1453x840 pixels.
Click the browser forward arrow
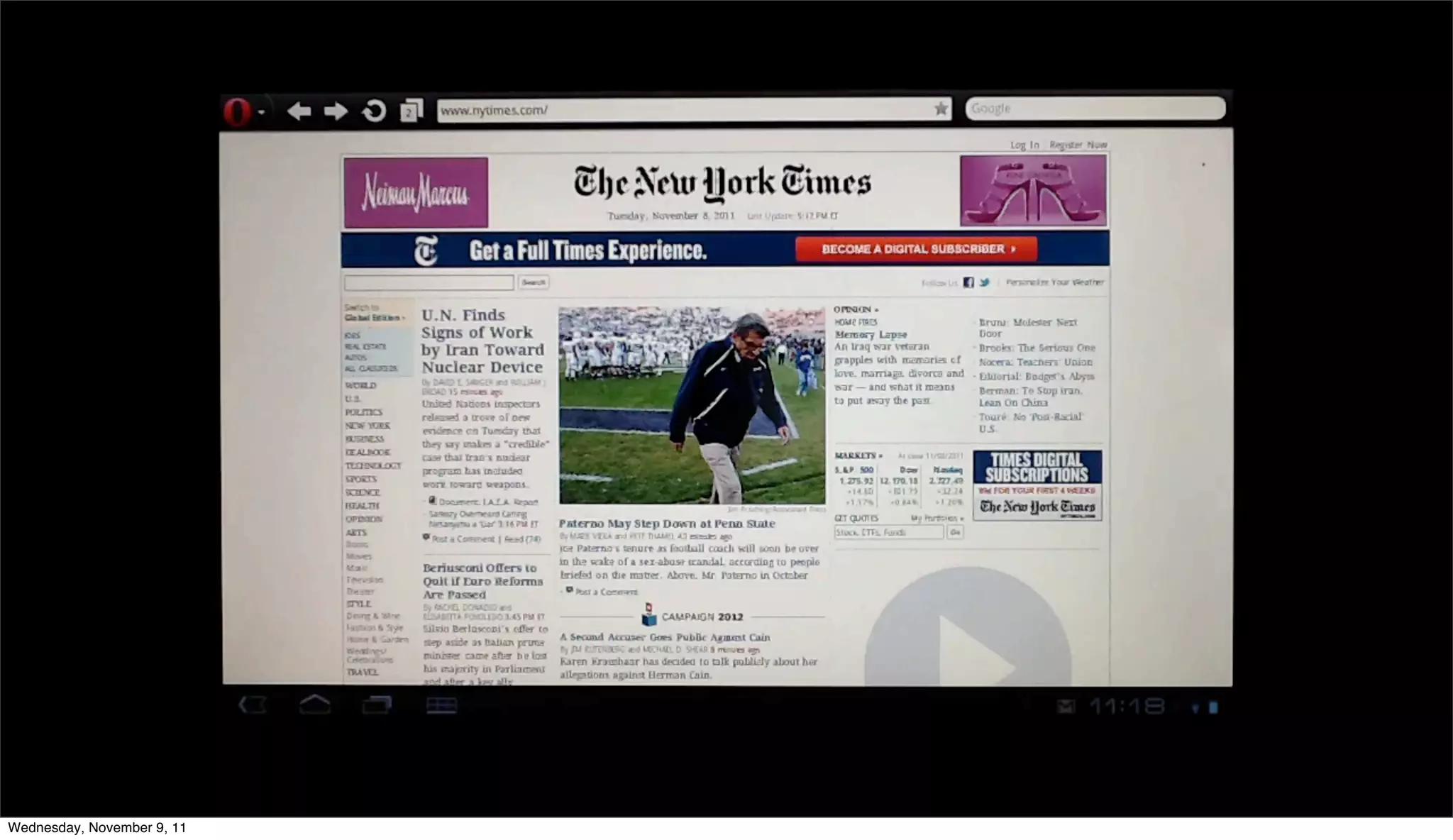[x=336, y=111]
